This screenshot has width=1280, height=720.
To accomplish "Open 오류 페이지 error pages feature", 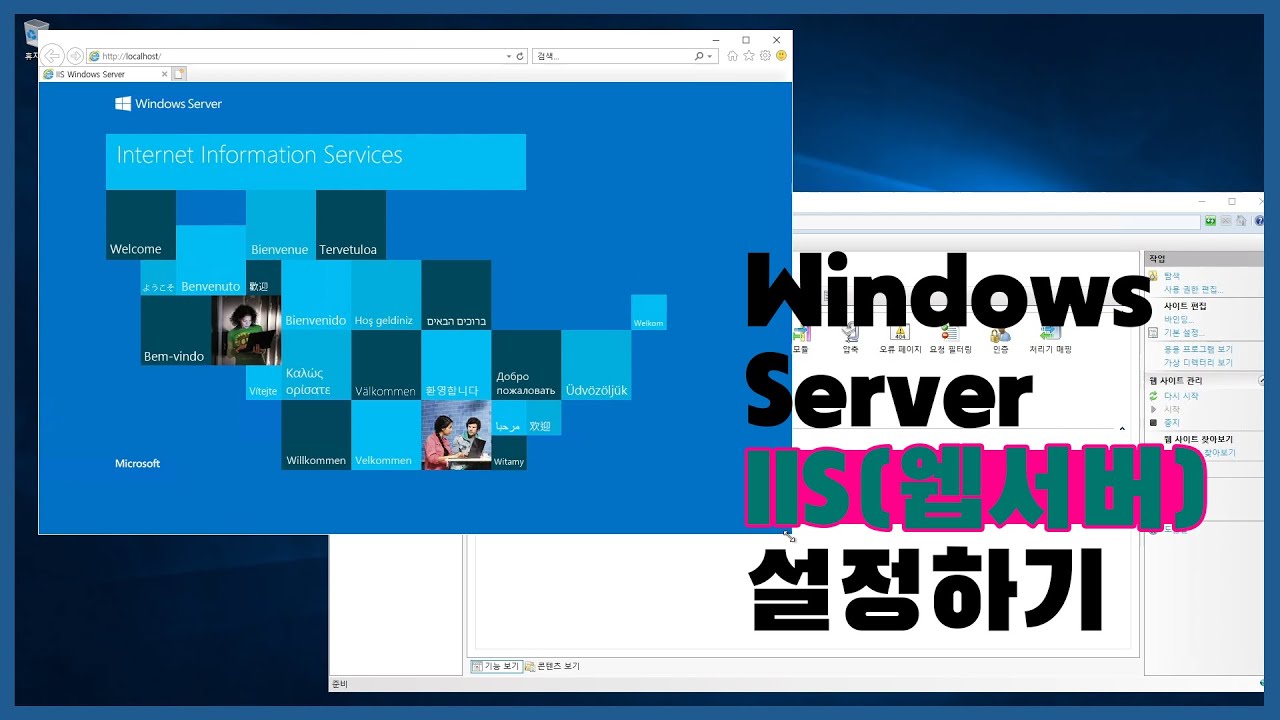I will click(900, 339).
